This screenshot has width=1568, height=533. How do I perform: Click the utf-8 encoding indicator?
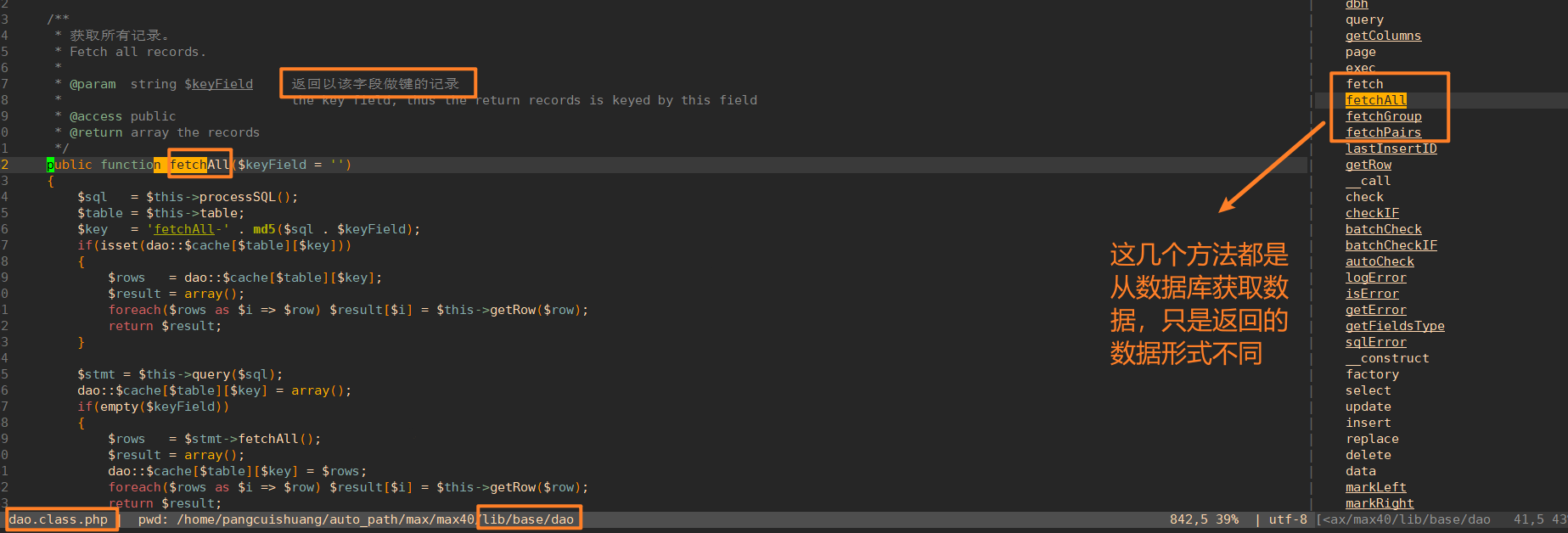tap(1288, 519)
